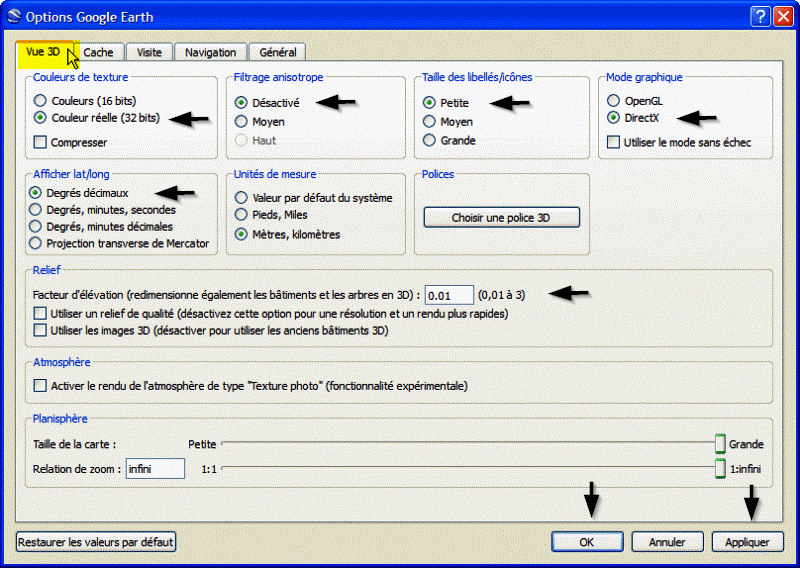Screen dimensions: 800x568
Task: Choose Pieds, Miles units
Action: click(241, 214)
